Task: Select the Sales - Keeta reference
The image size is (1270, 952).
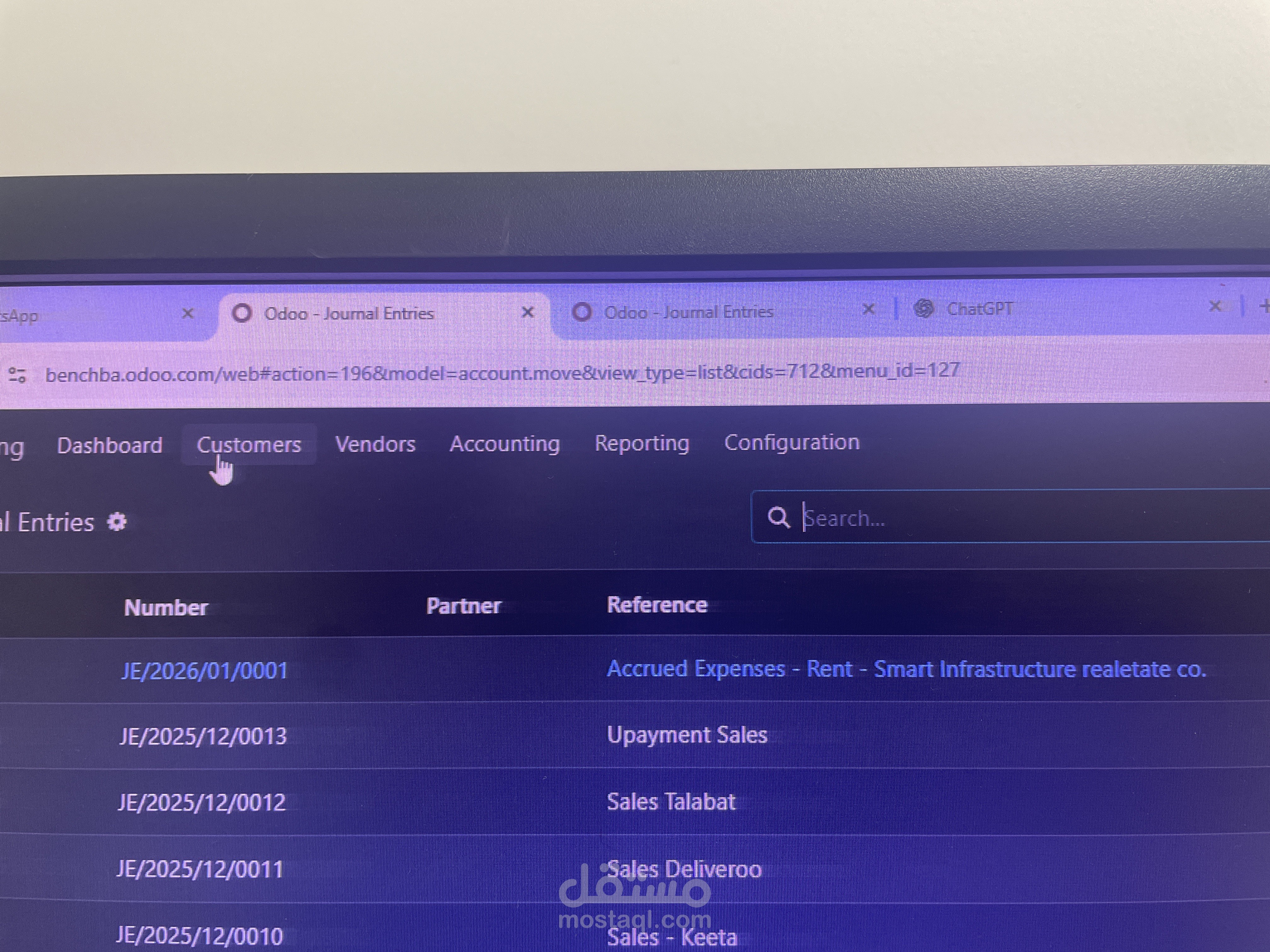Action: pos(672,938)
